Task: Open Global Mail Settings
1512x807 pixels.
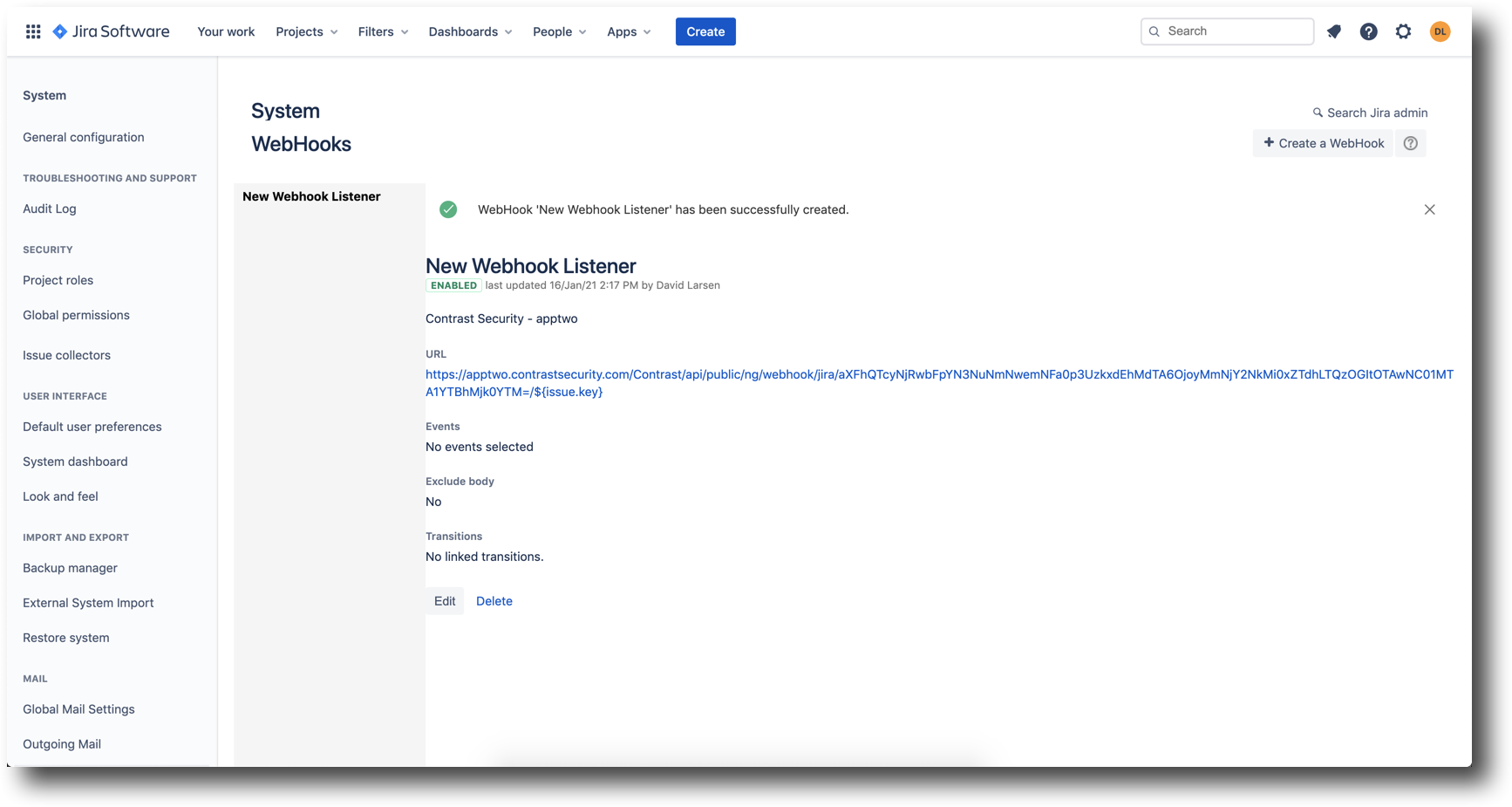Action: pyautogui.click(x=78, y=709)
